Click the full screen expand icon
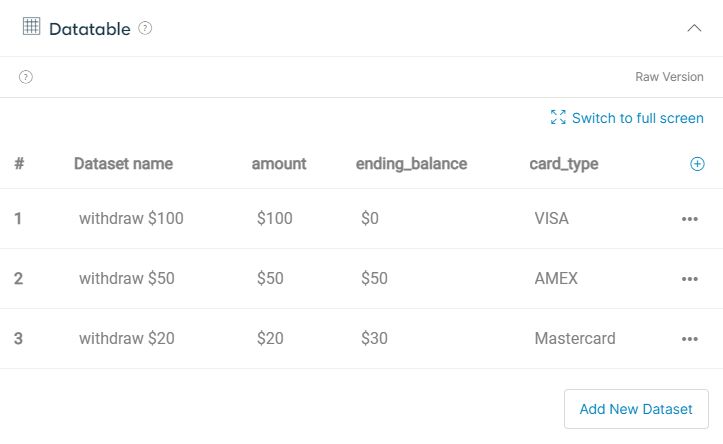723x444 pixels. pyautogui.click(x=558, y=118)
